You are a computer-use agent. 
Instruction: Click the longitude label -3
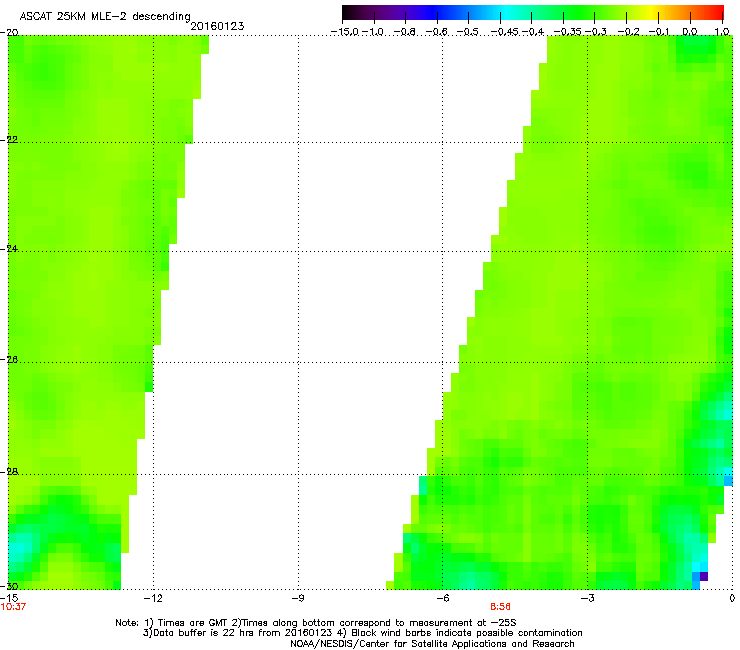587,599
